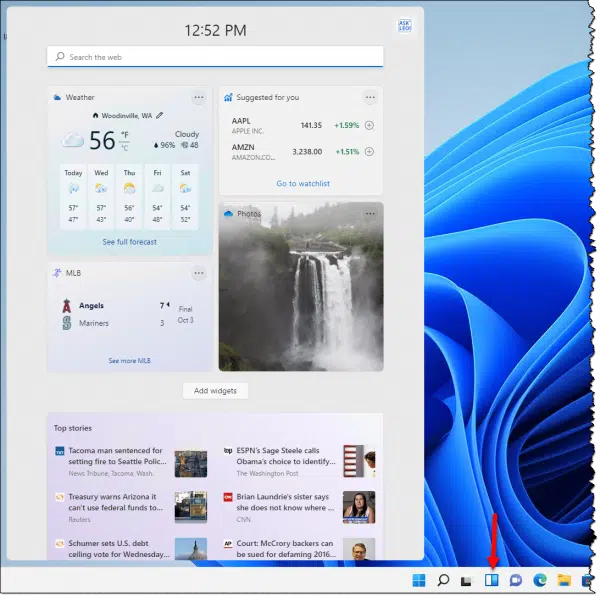Image resolution: width=600 pixels, height=596 pixels.
Task: Open Go to watchlist link
Action: click(x=303, y=184)
